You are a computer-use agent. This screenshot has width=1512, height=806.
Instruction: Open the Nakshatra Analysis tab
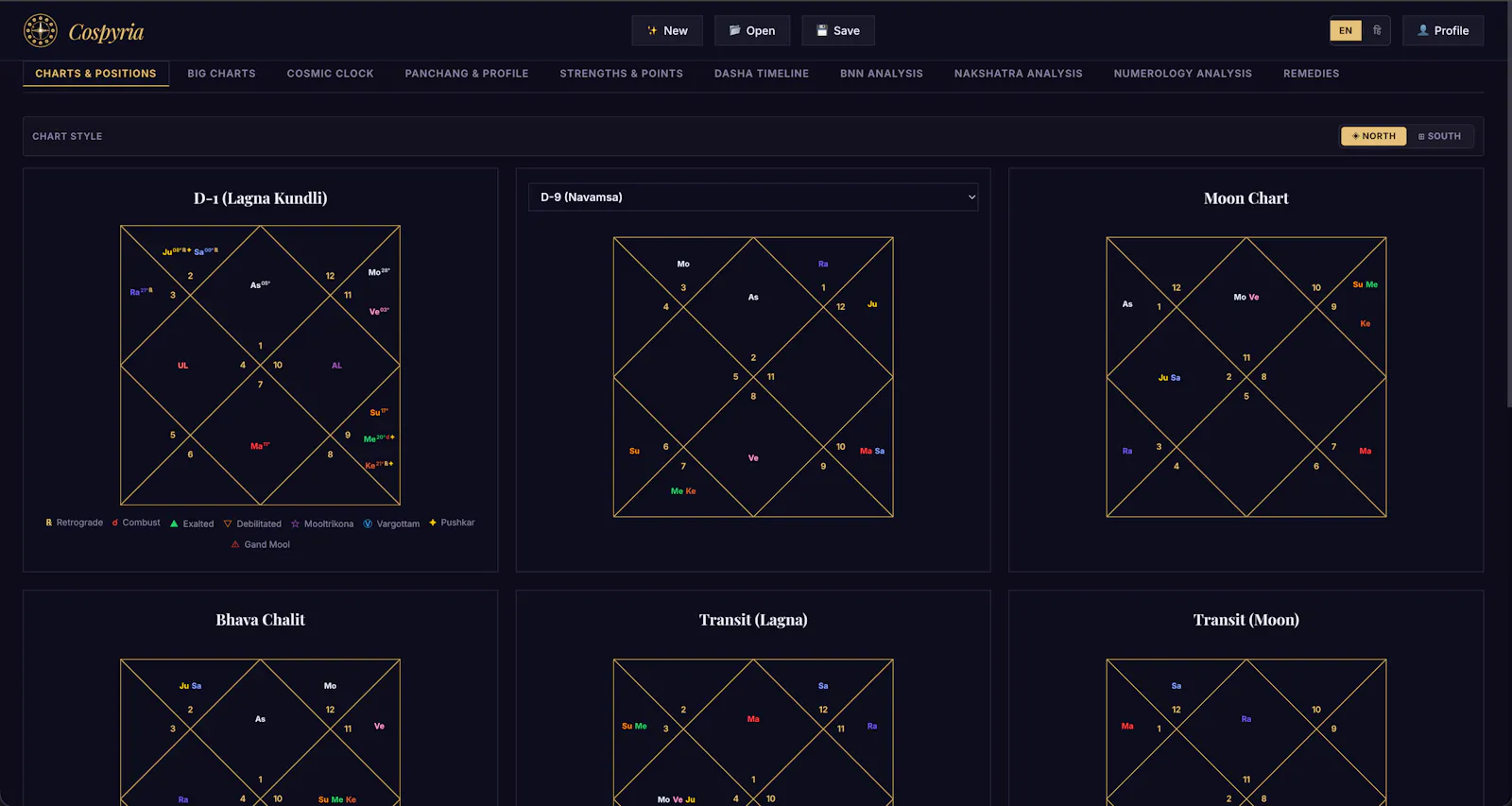1018,74
